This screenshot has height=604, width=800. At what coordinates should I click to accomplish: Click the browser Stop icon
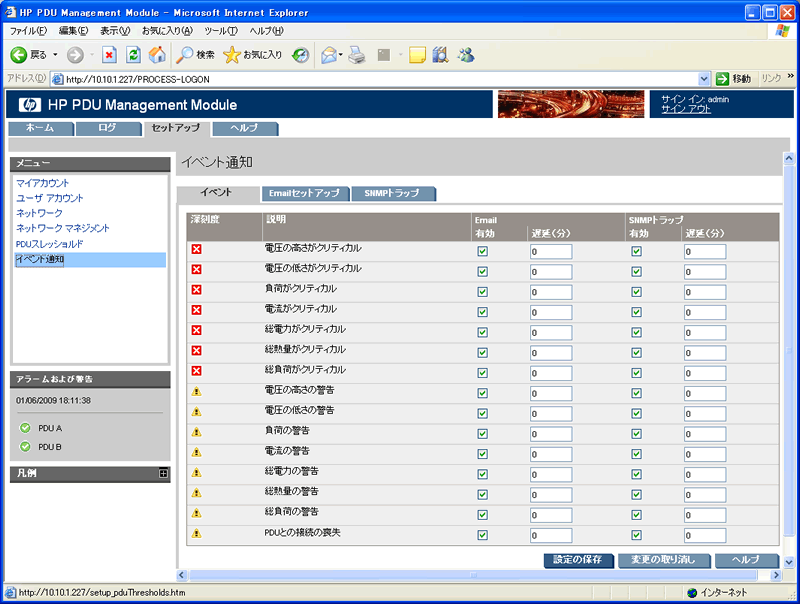click(109, 54)
